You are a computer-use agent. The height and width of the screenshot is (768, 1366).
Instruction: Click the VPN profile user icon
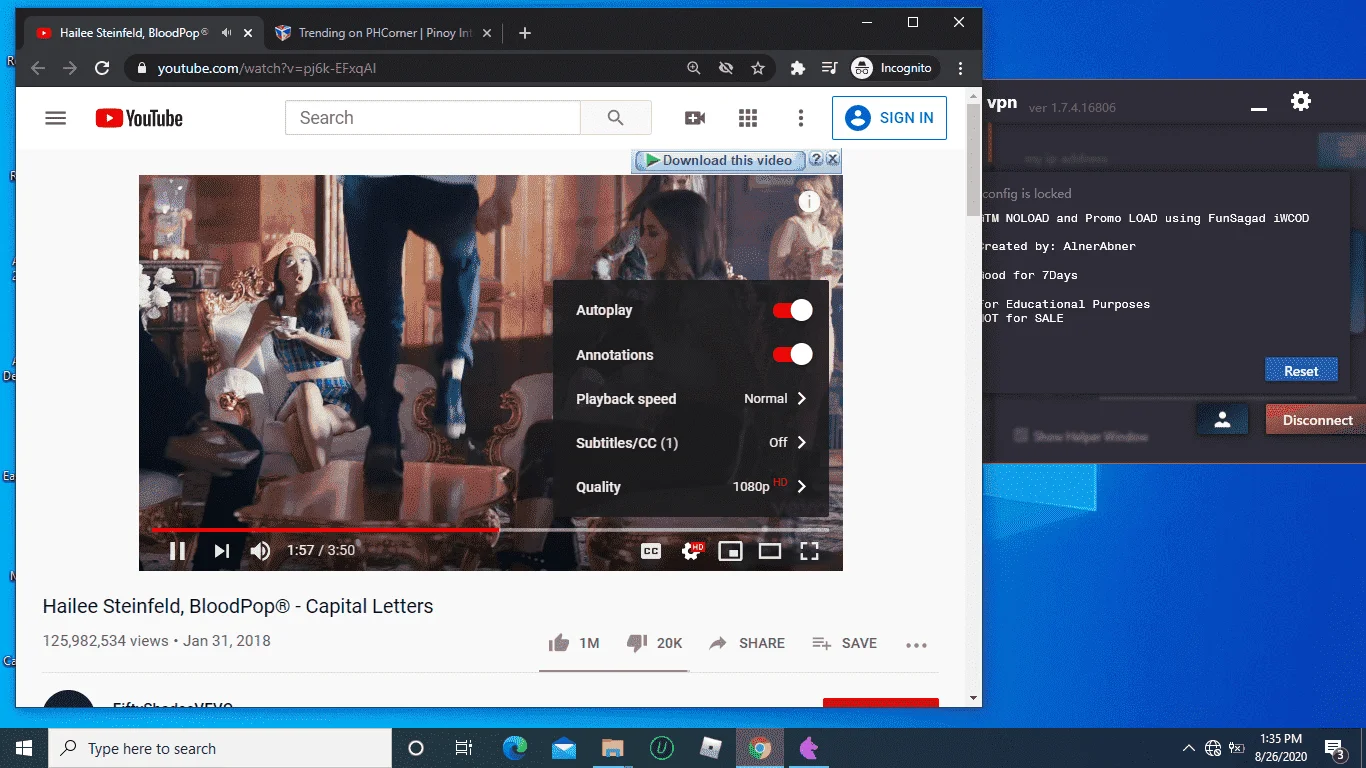click(1222, 420)
